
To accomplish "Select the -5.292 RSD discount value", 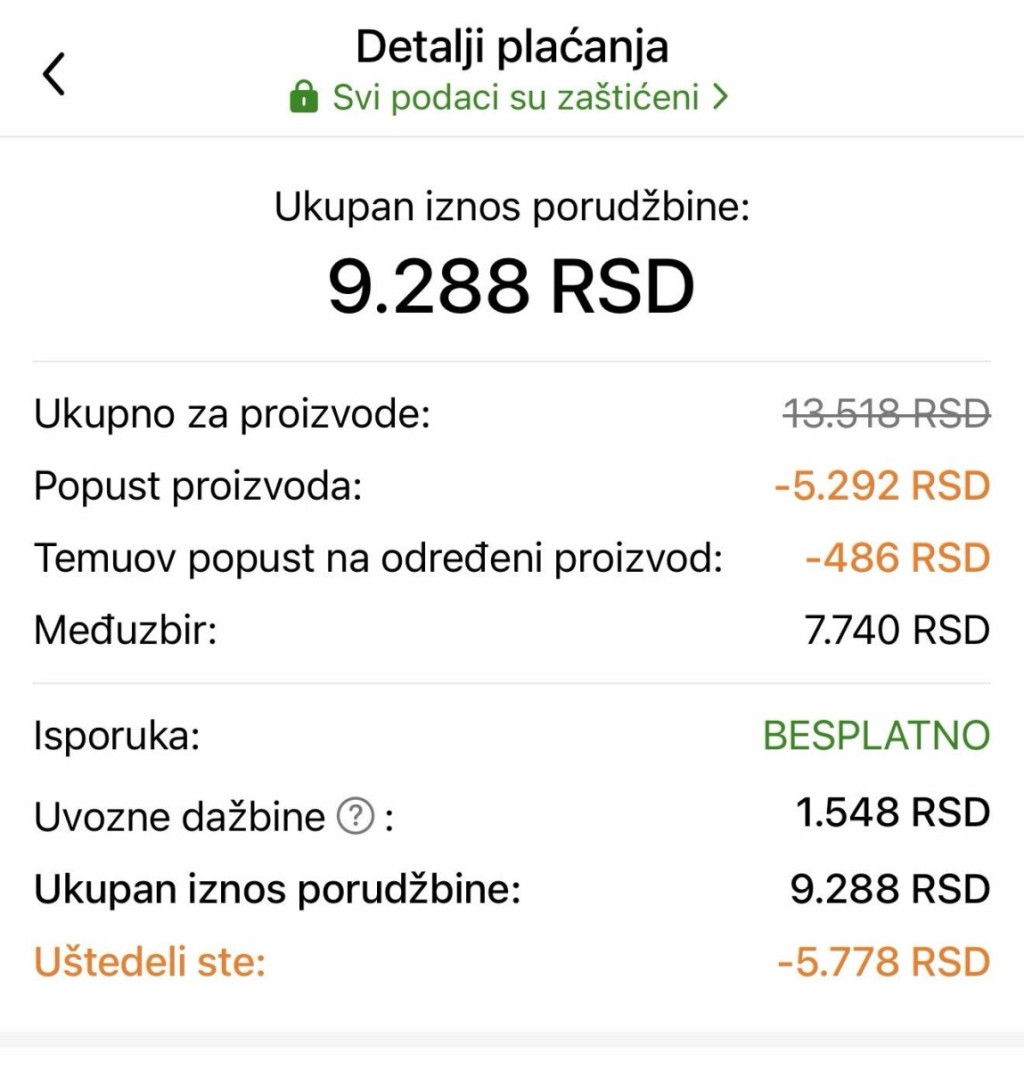I will point(882,485).
